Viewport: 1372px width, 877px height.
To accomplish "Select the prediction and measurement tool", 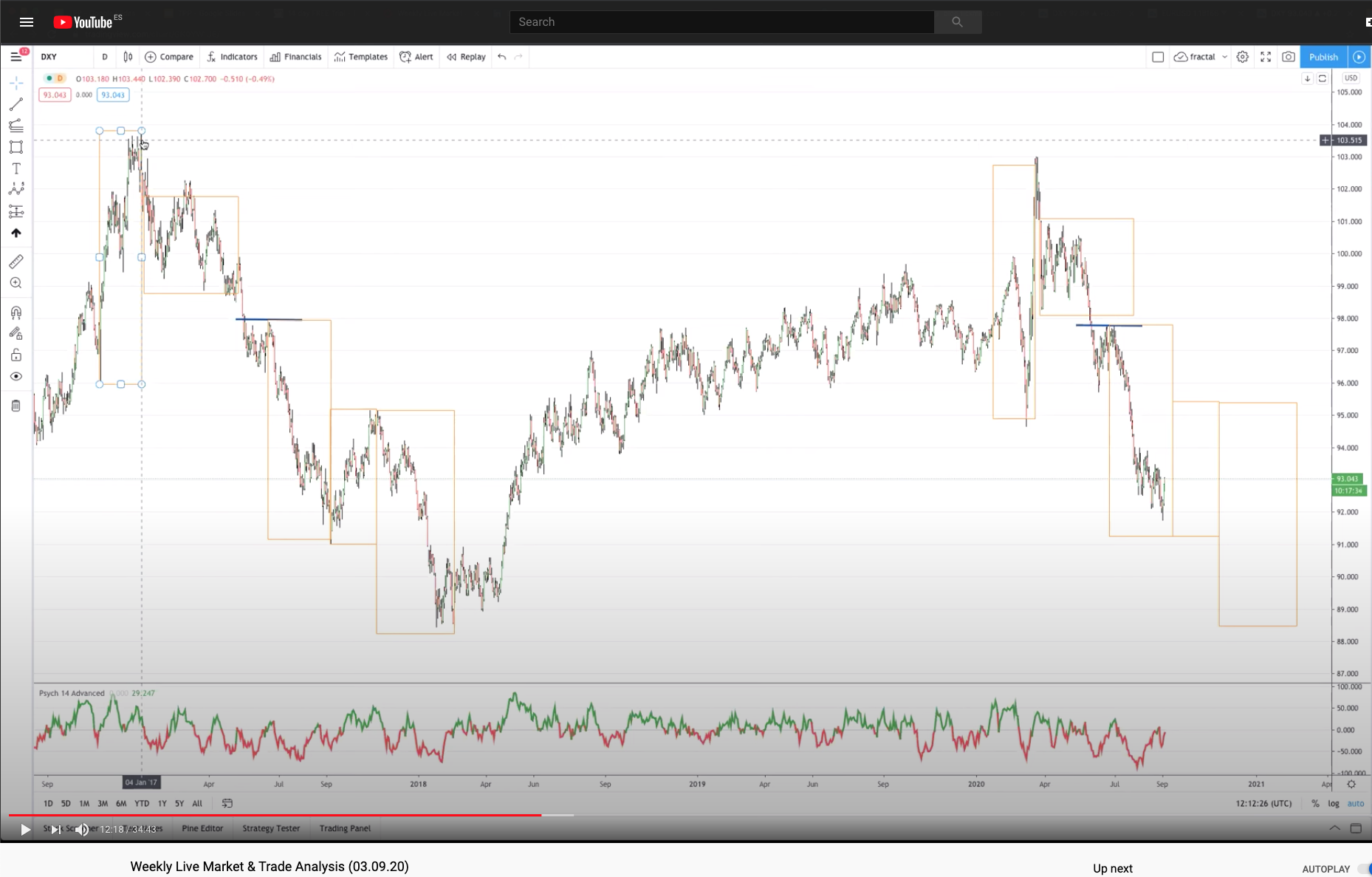I will pos(16,212).
